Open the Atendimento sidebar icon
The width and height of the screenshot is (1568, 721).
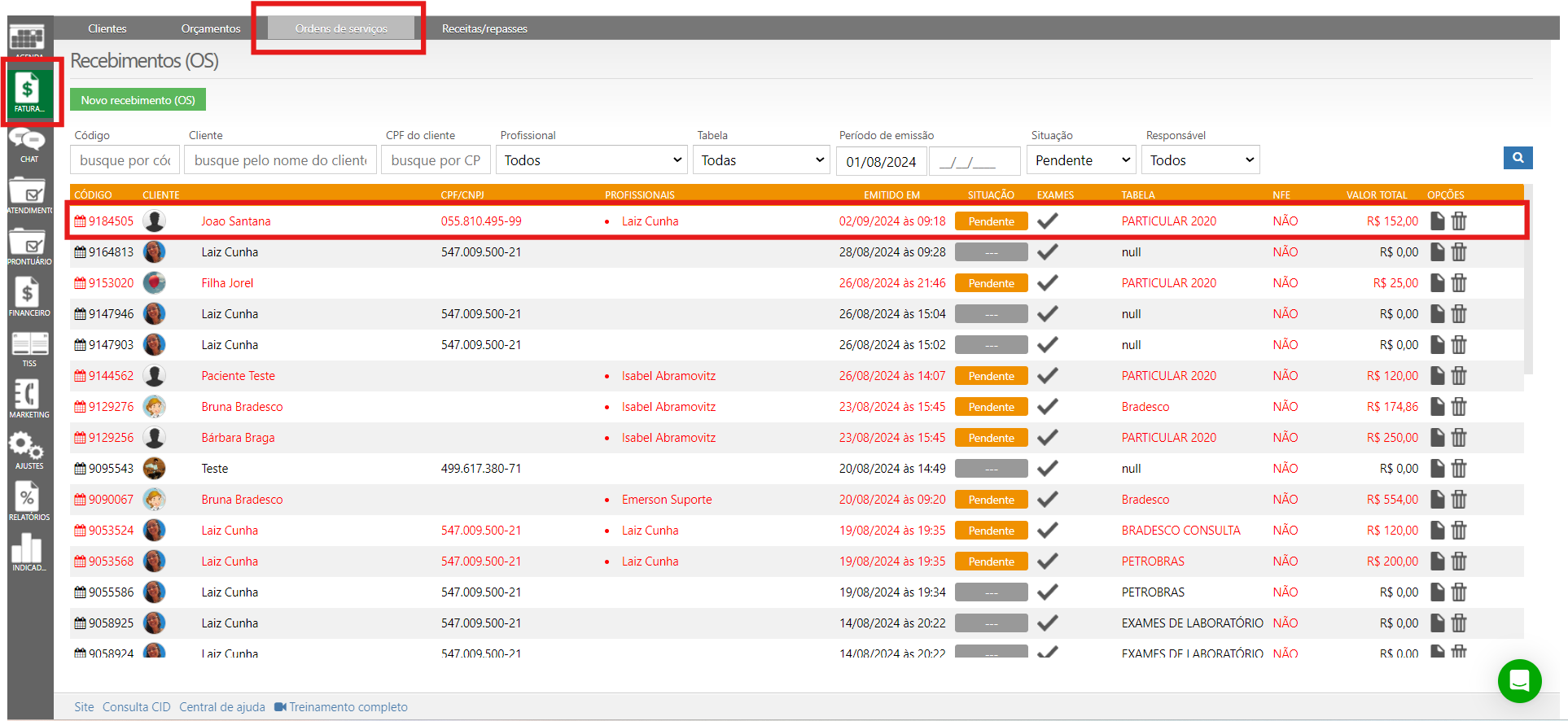tap(28, 195)
